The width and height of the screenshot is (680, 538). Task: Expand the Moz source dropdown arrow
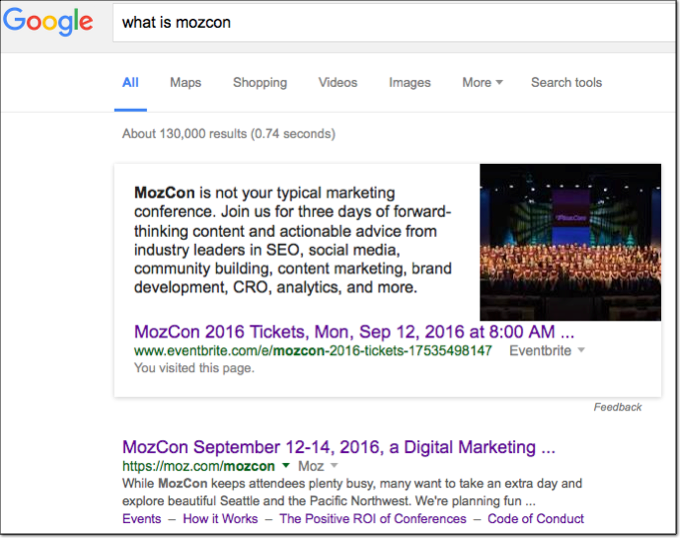[x=335, y=466]
